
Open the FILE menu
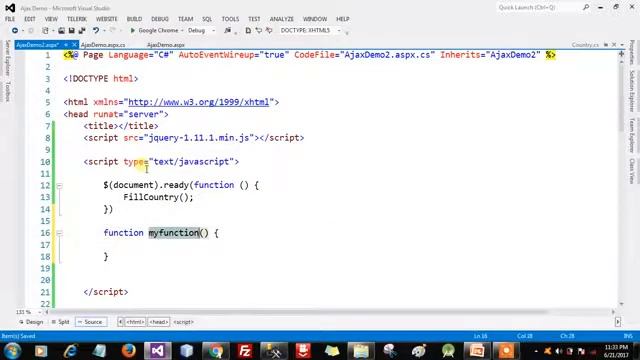pyautogui.click(x=10, y=19)
